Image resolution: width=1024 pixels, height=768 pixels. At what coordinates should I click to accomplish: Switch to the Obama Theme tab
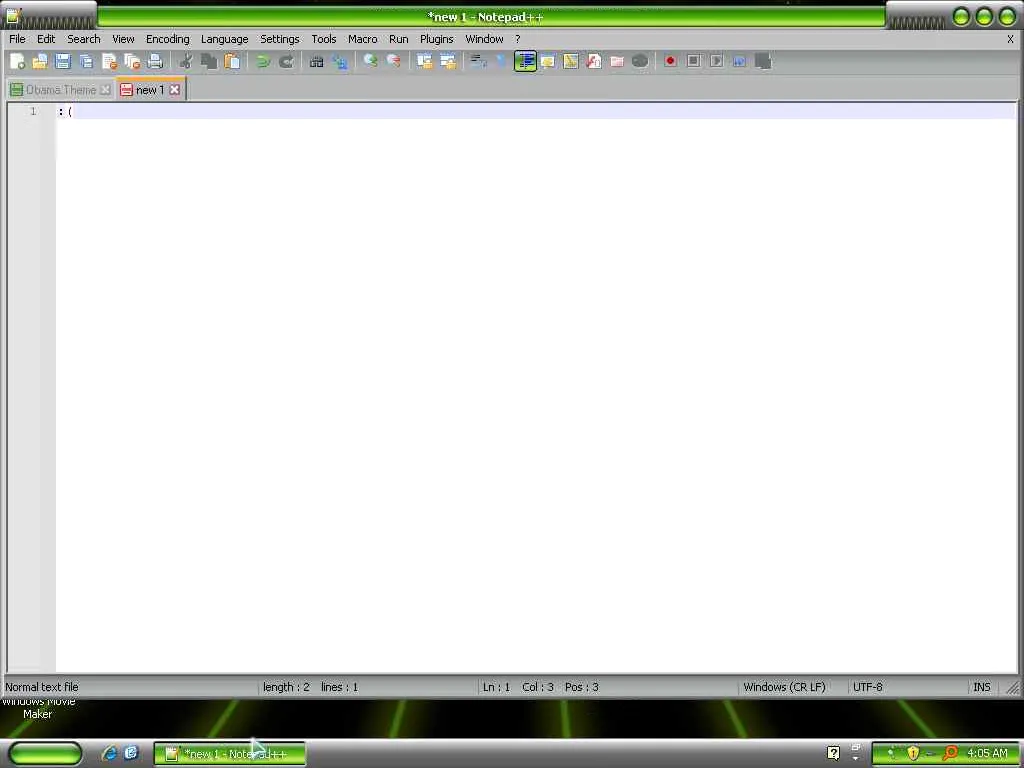pos(61,89)
